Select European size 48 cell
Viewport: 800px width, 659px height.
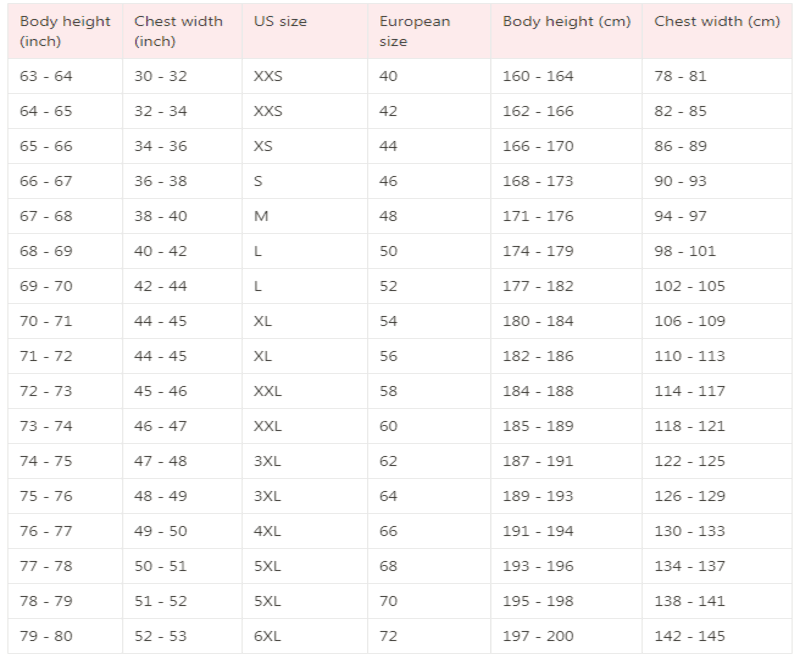point(429,216)
